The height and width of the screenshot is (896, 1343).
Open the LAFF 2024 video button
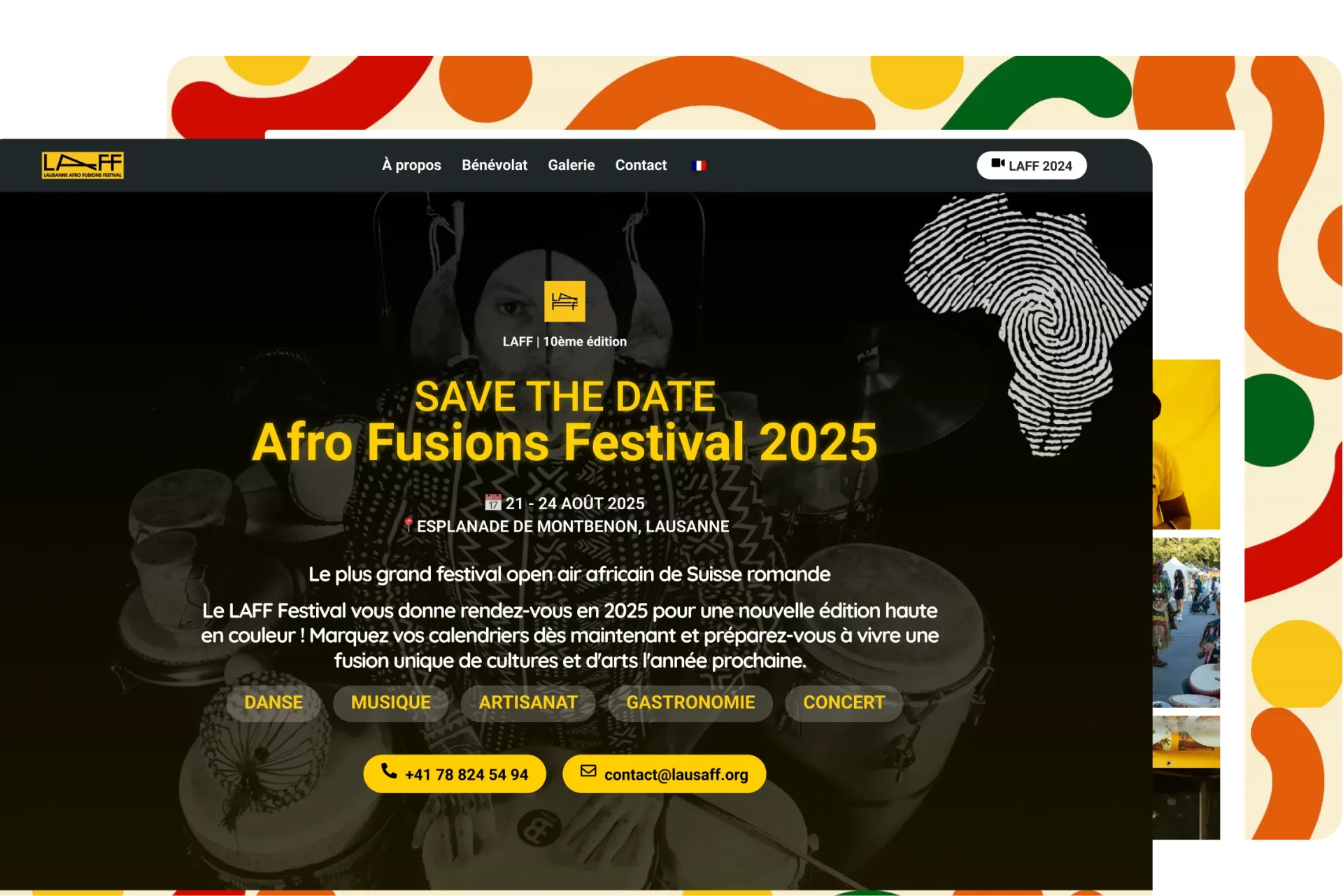[x=1031, y=166]
